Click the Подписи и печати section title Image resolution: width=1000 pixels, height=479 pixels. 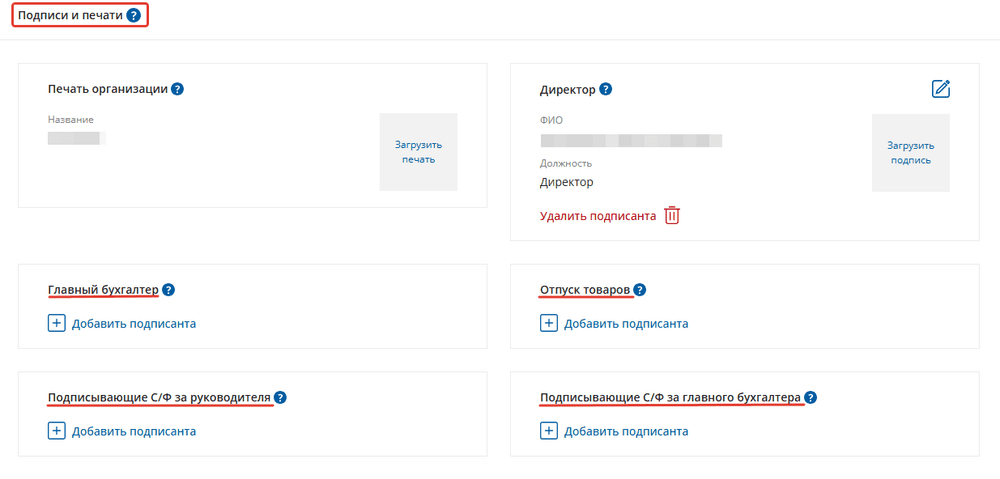[x=70, y=15]
